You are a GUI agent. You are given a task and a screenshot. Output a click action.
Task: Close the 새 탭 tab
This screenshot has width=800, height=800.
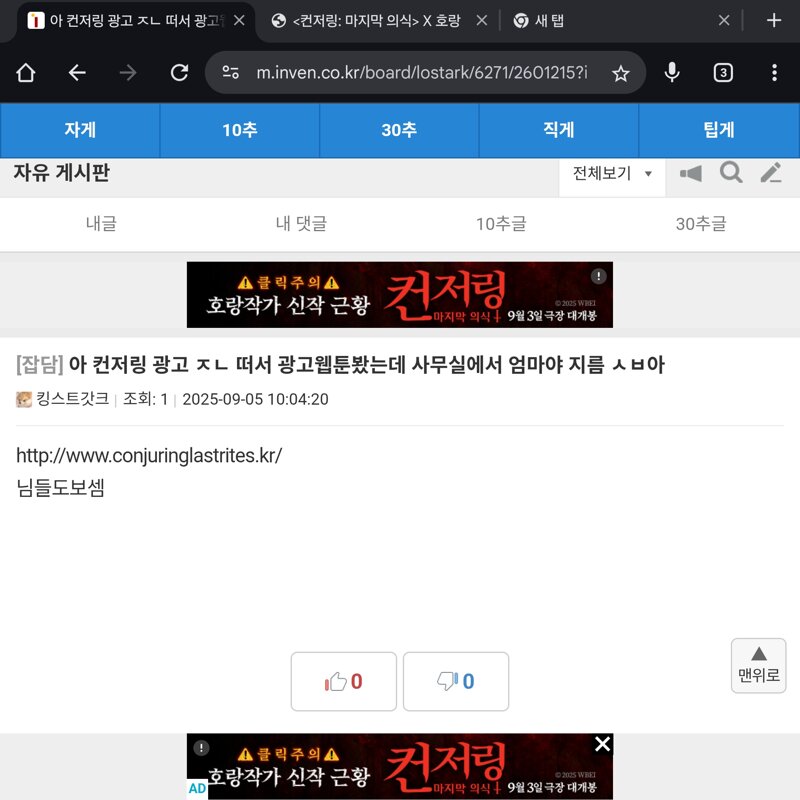pyautogui.click(x=723, y=20)
